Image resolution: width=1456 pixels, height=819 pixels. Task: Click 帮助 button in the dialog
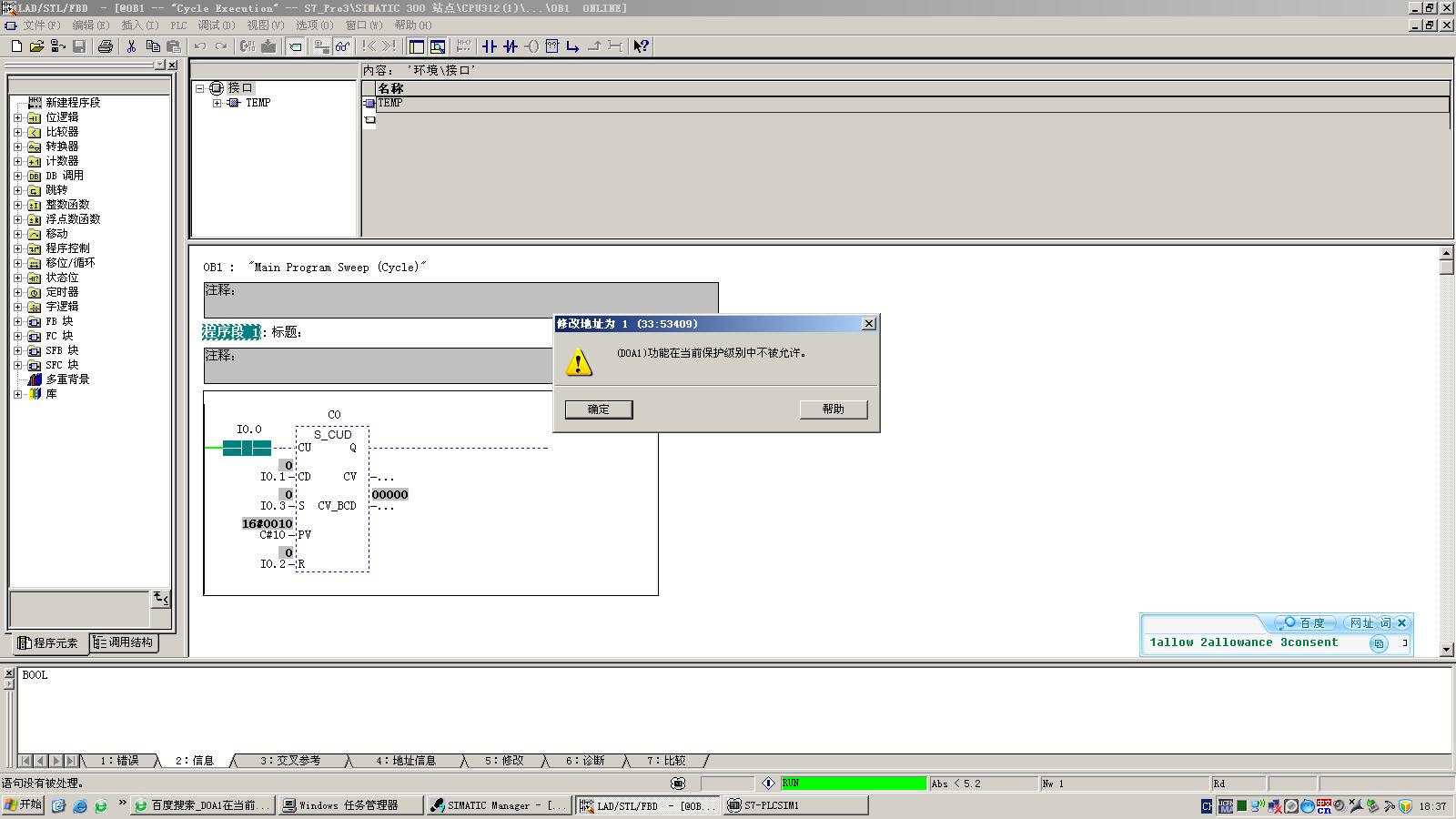(833, 409)
